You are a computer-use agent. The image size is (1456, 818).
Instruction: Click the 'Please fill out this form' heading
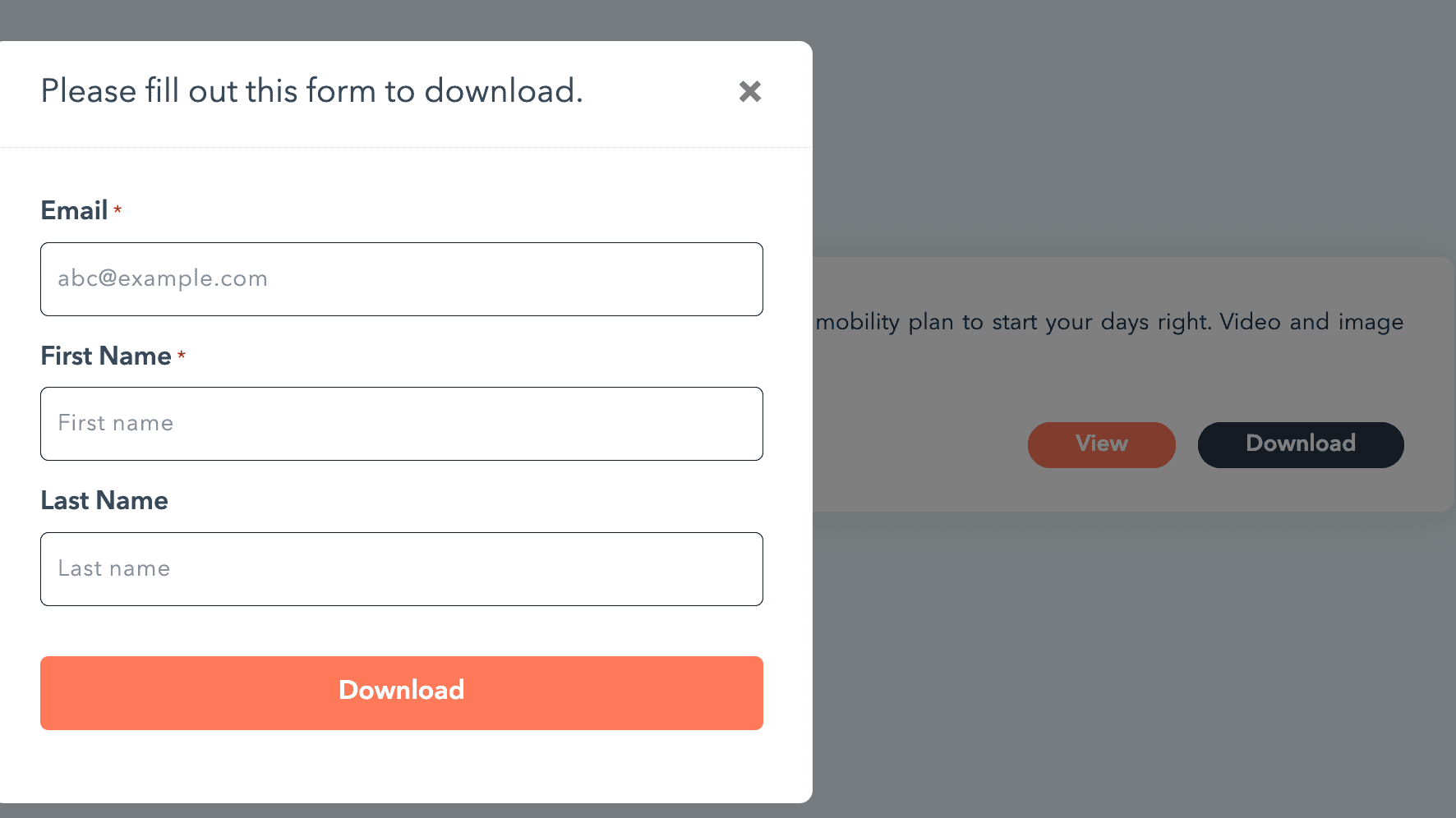312,91
